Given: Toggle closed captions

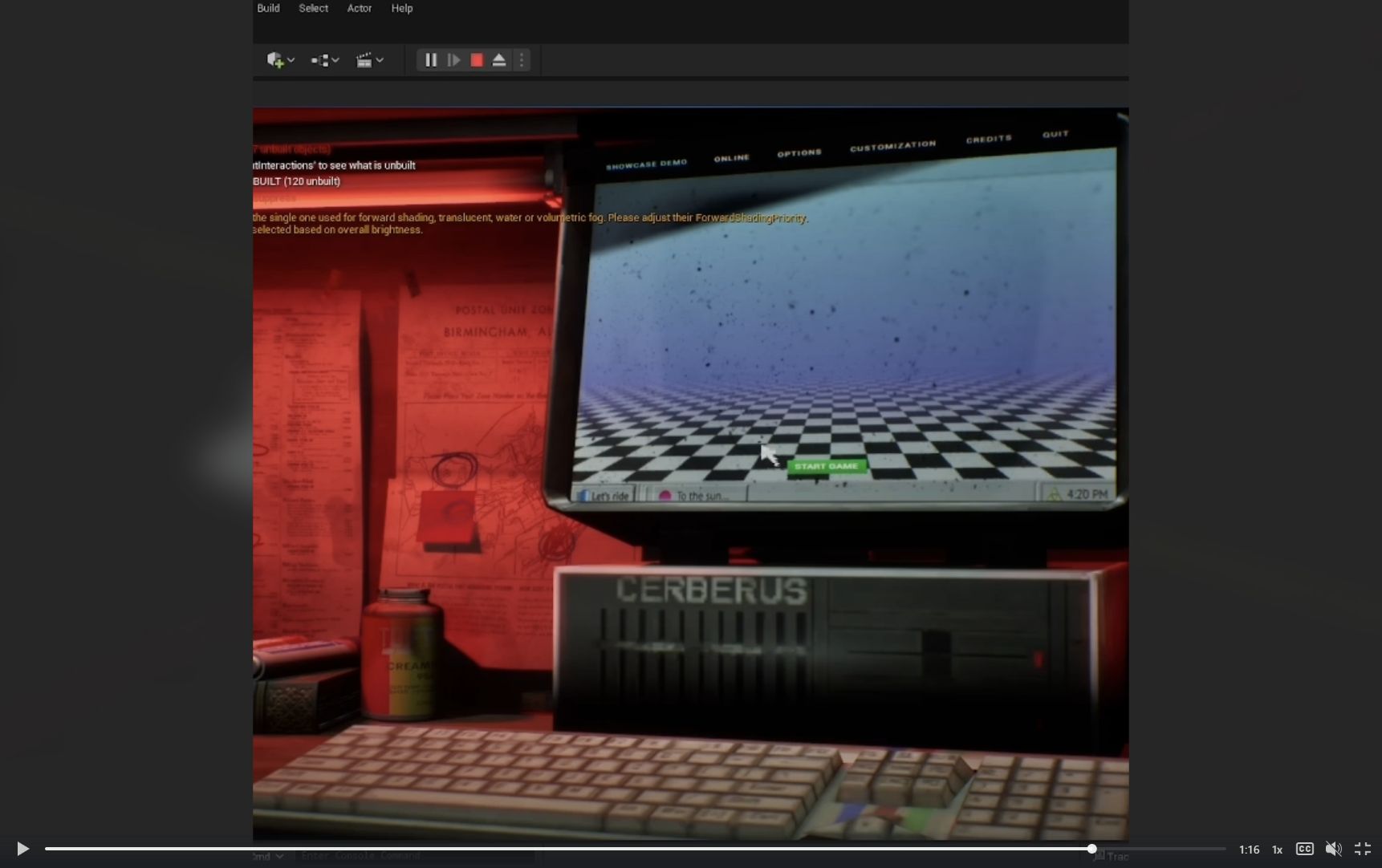Looking at the screenshot, I should coord(1305,849).
